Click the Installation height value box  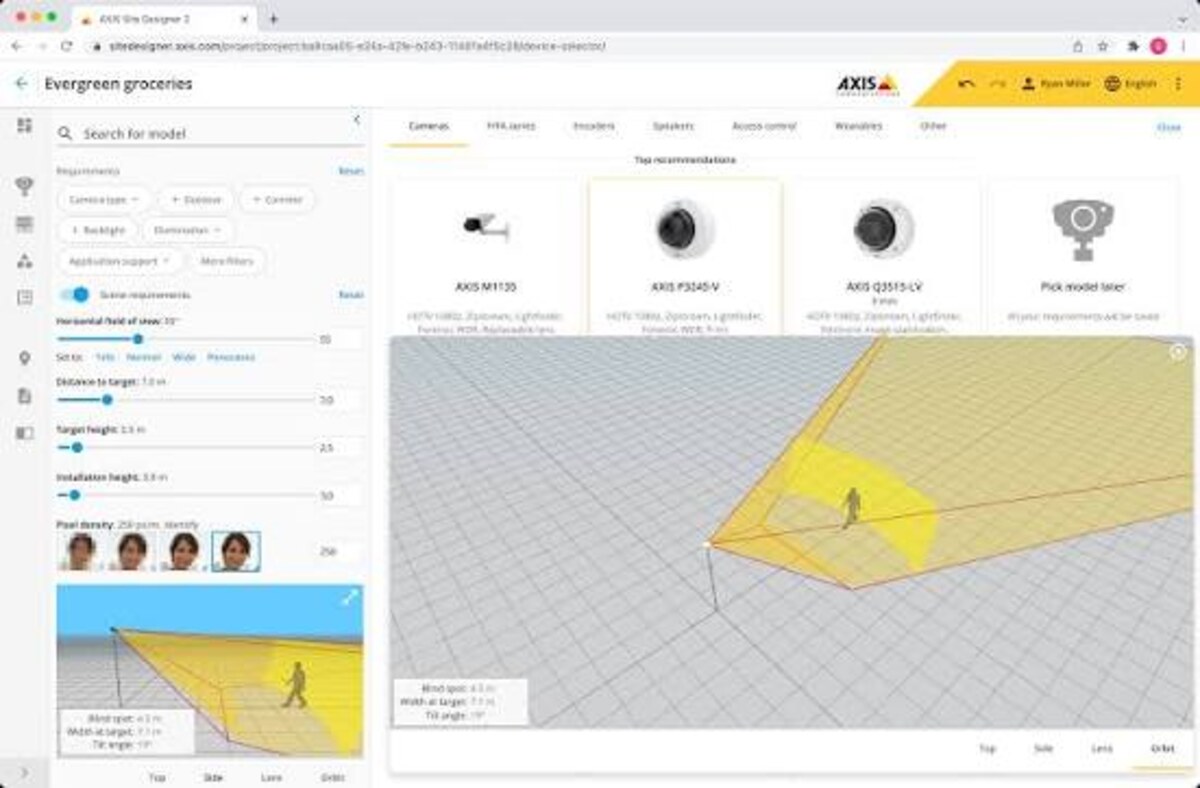coord(338,495)
